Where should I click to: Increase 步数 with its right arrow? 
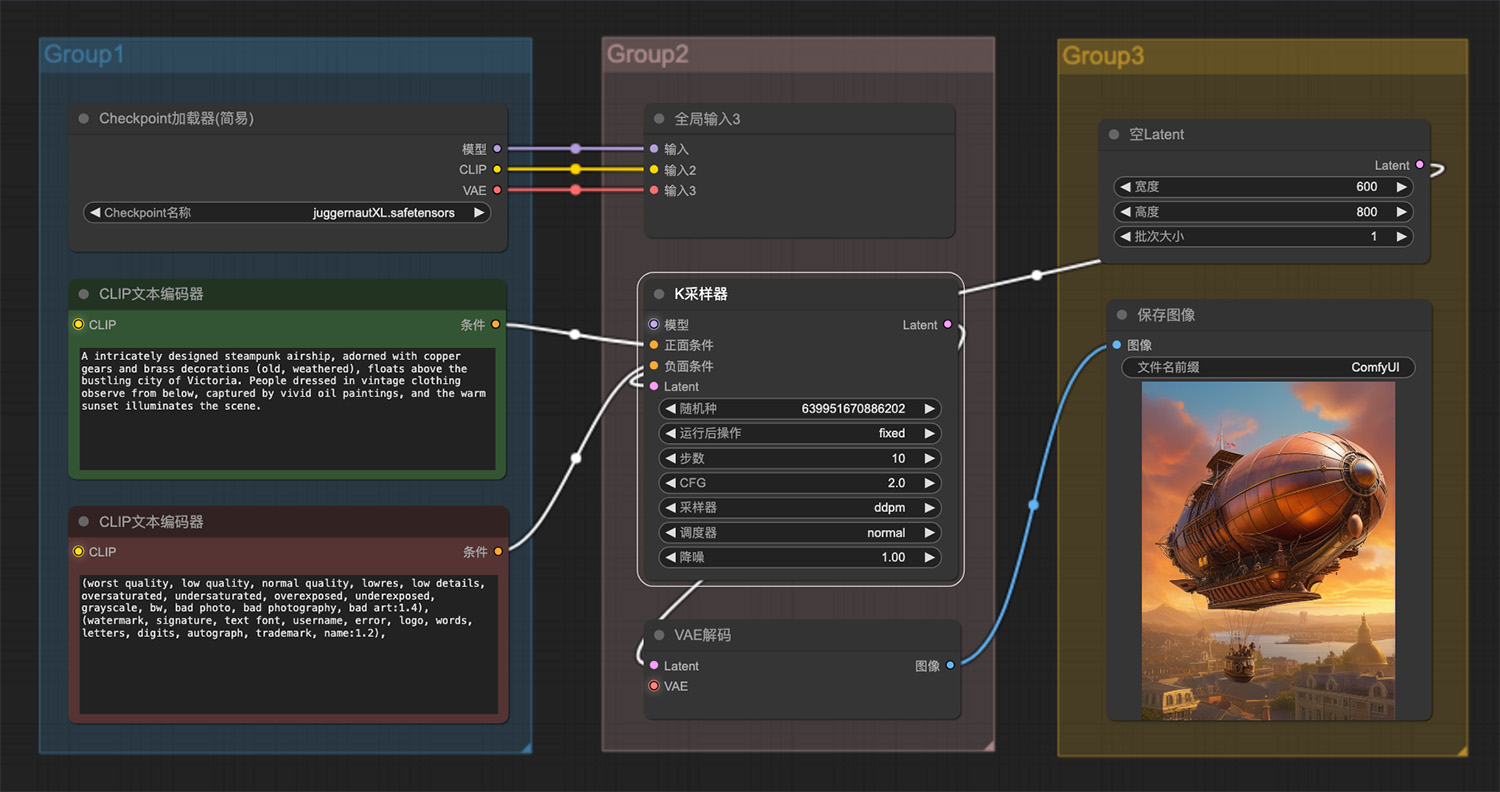(x=930, y=458)
